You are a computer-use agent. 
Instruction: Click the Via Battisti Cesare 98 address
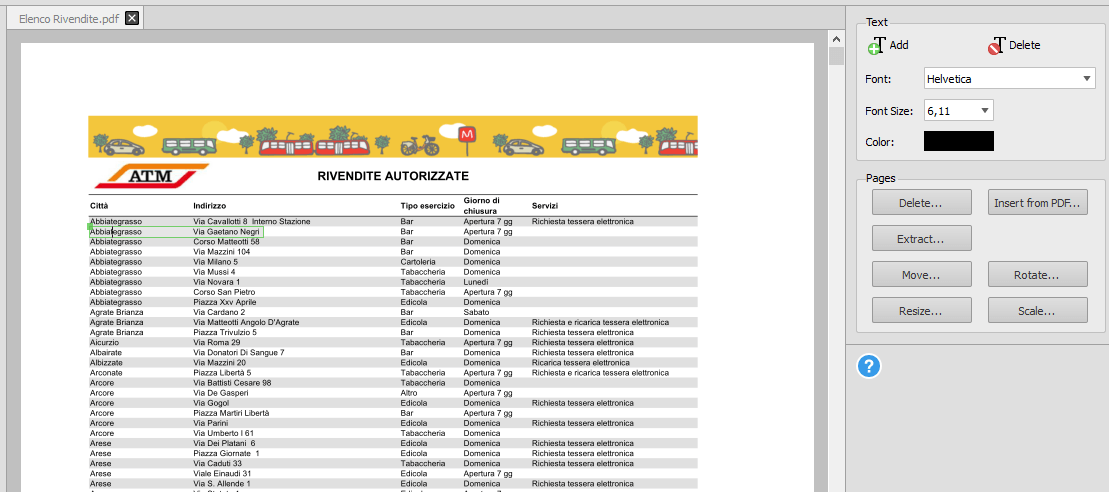pos(232,382)
